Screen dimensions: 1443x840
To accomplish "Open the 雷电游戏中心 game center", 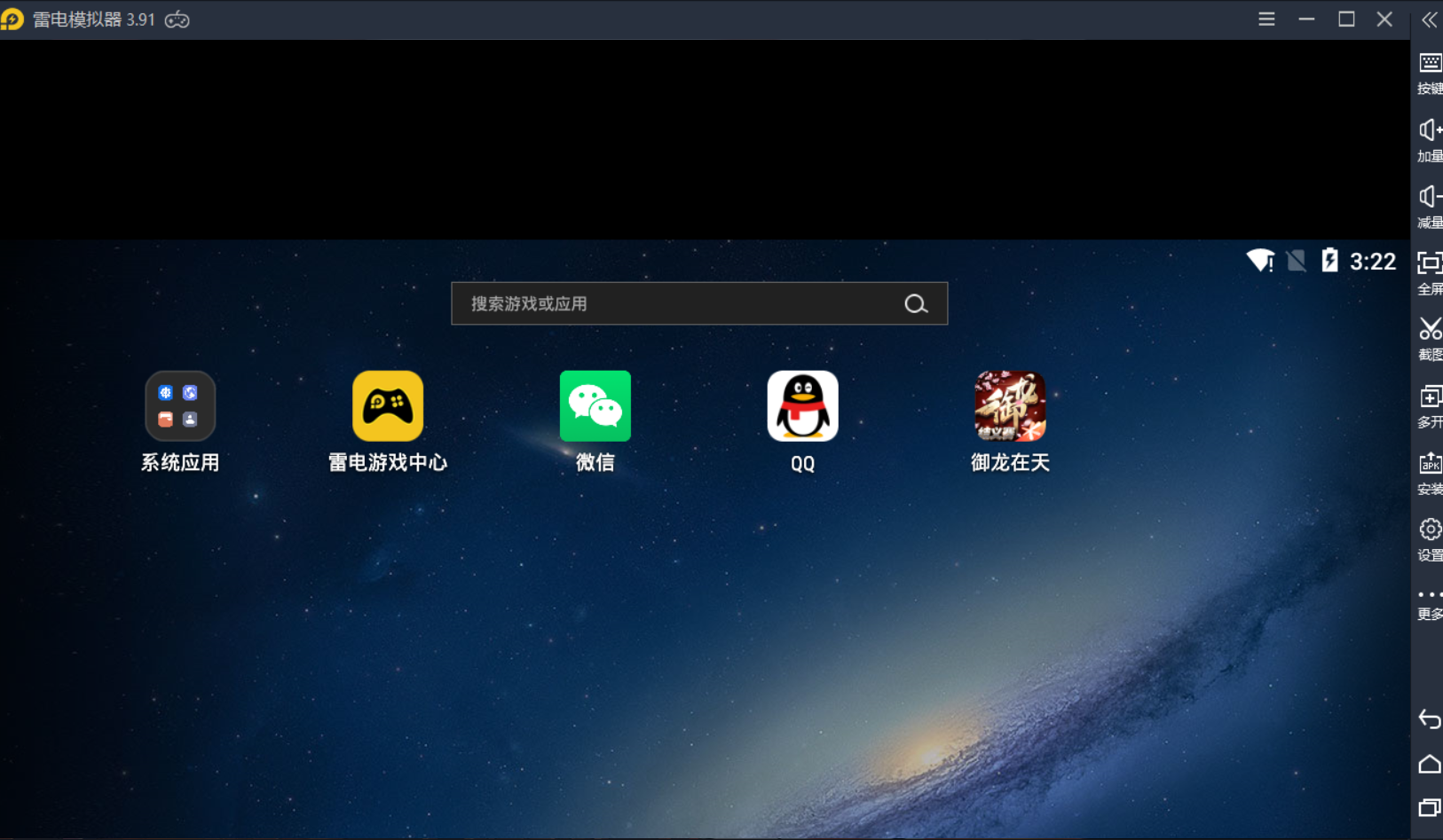I will [388, 406].
